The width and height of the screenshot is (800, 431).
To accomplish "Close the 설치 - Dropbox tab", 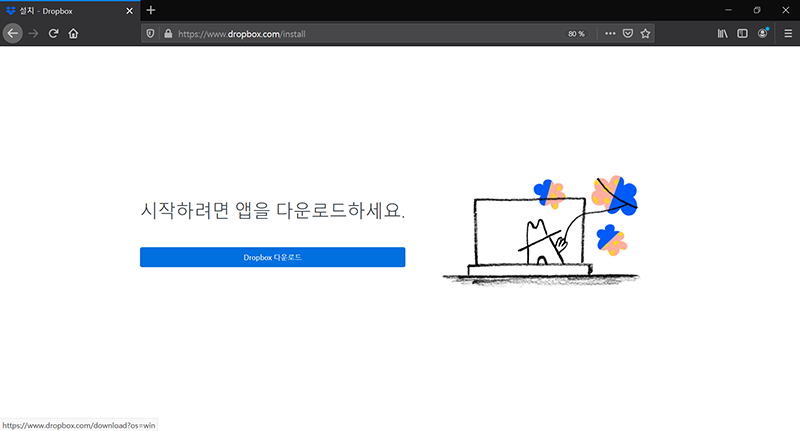I will tap(130, 11).
